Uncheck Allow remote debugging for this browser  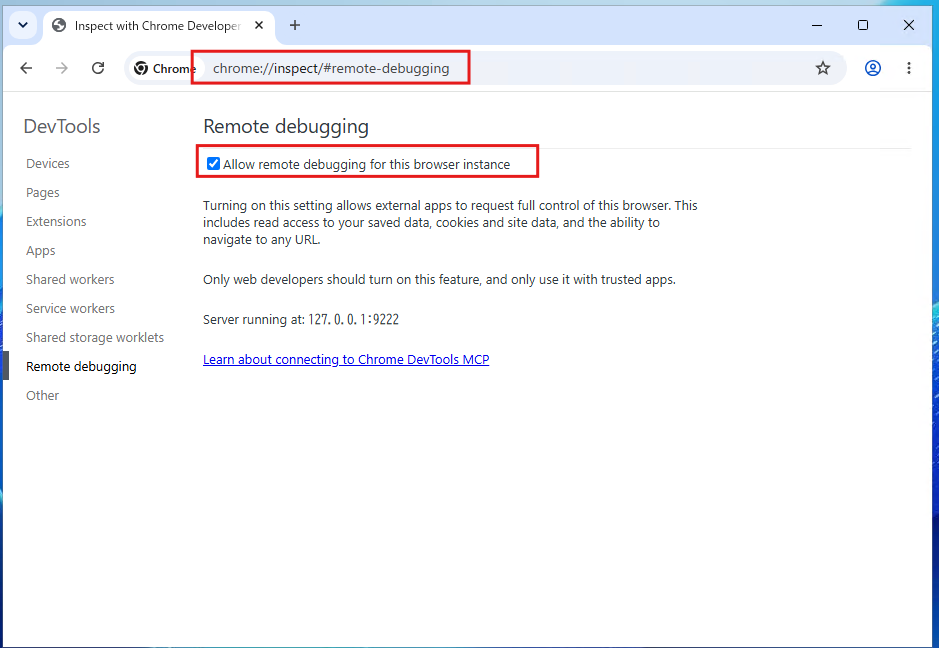(213, 163)
